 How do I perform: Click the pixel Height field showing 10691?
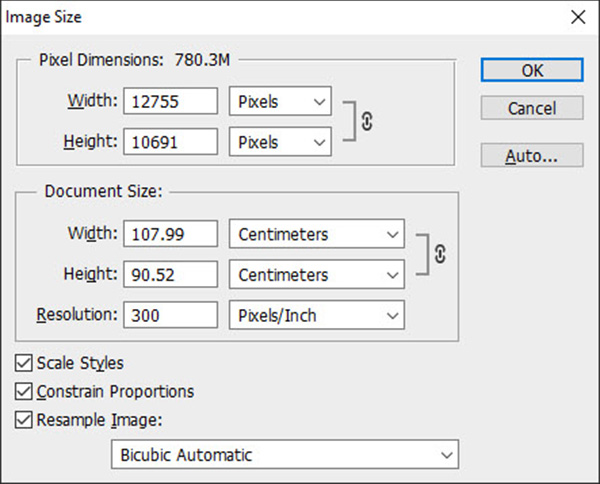point(171,142)
